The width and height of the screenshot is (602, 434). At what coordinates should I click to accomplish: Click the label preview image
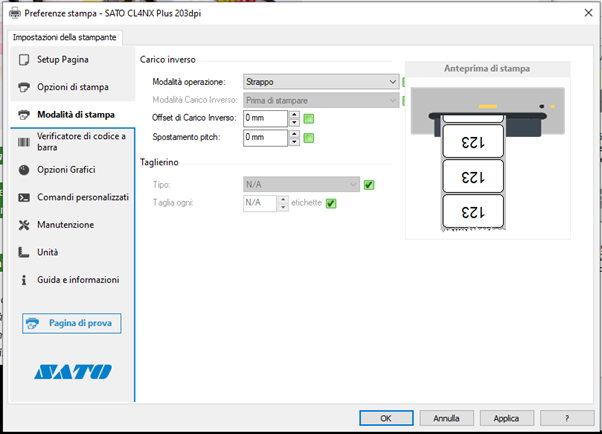pos(488,159)
